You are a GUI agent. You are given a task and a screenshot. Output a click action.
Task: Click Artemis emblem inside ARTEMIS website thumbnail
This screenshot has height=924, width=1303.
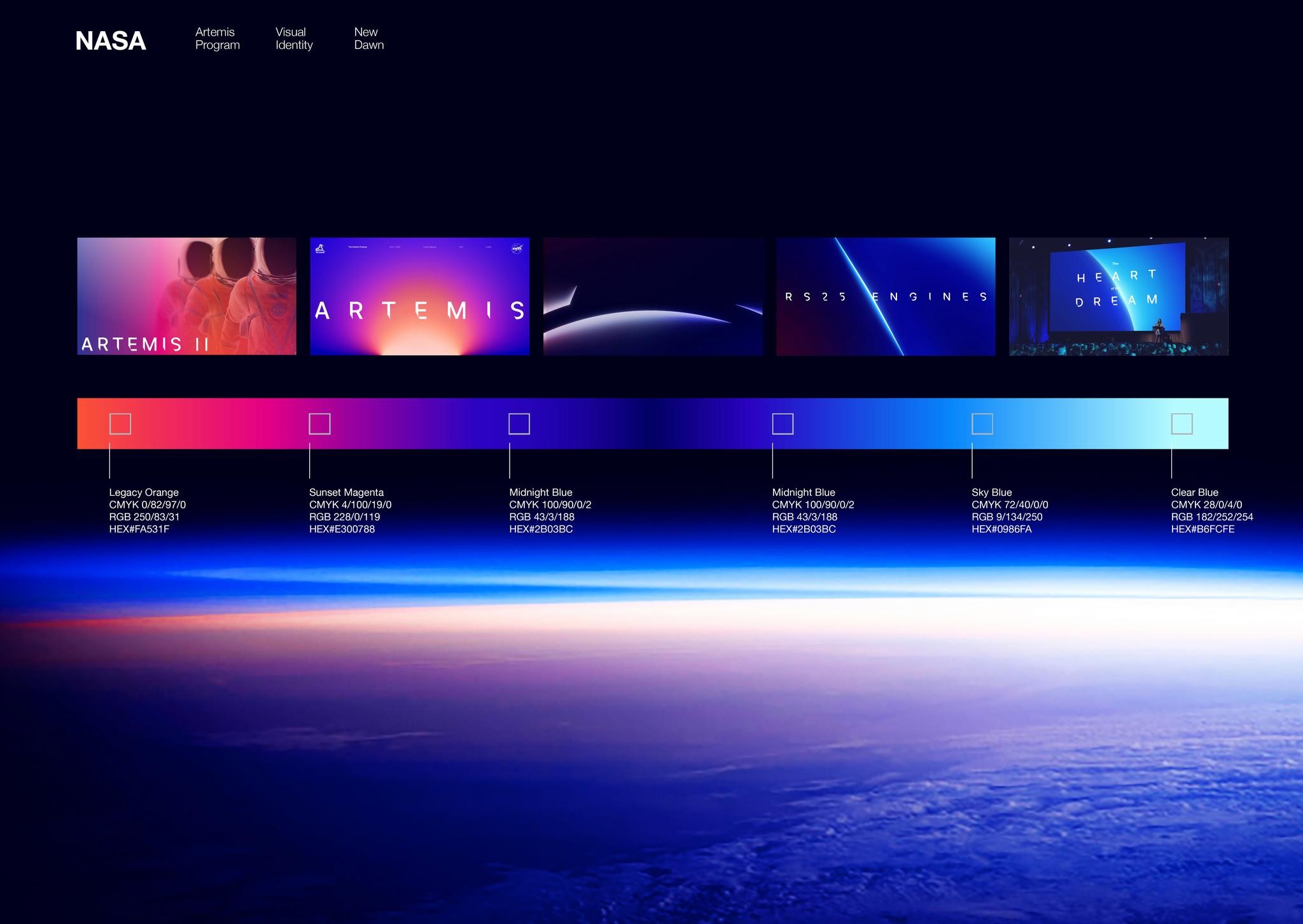[321, 248]
